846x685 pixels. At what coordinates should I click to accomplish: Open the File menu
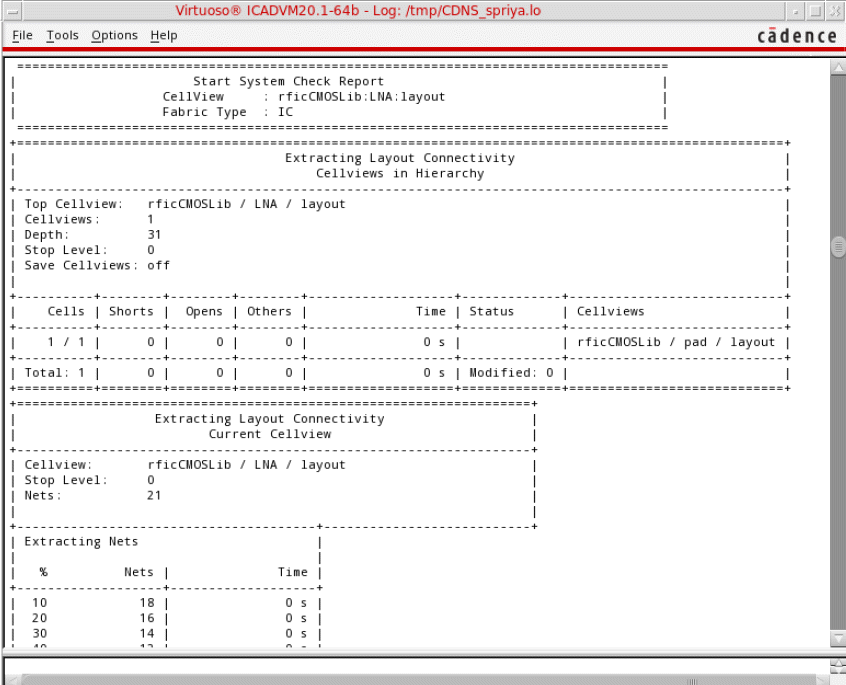click(22, 36)
